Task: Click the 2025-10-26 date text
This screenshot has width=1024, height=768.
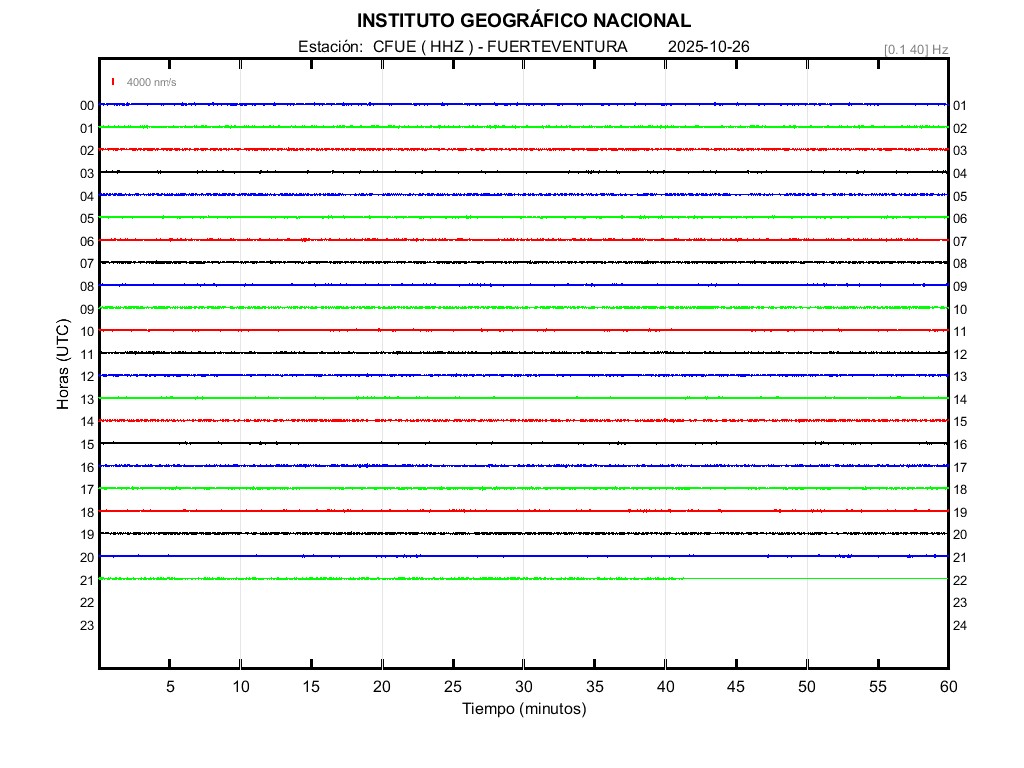Action: coord(709,47)
